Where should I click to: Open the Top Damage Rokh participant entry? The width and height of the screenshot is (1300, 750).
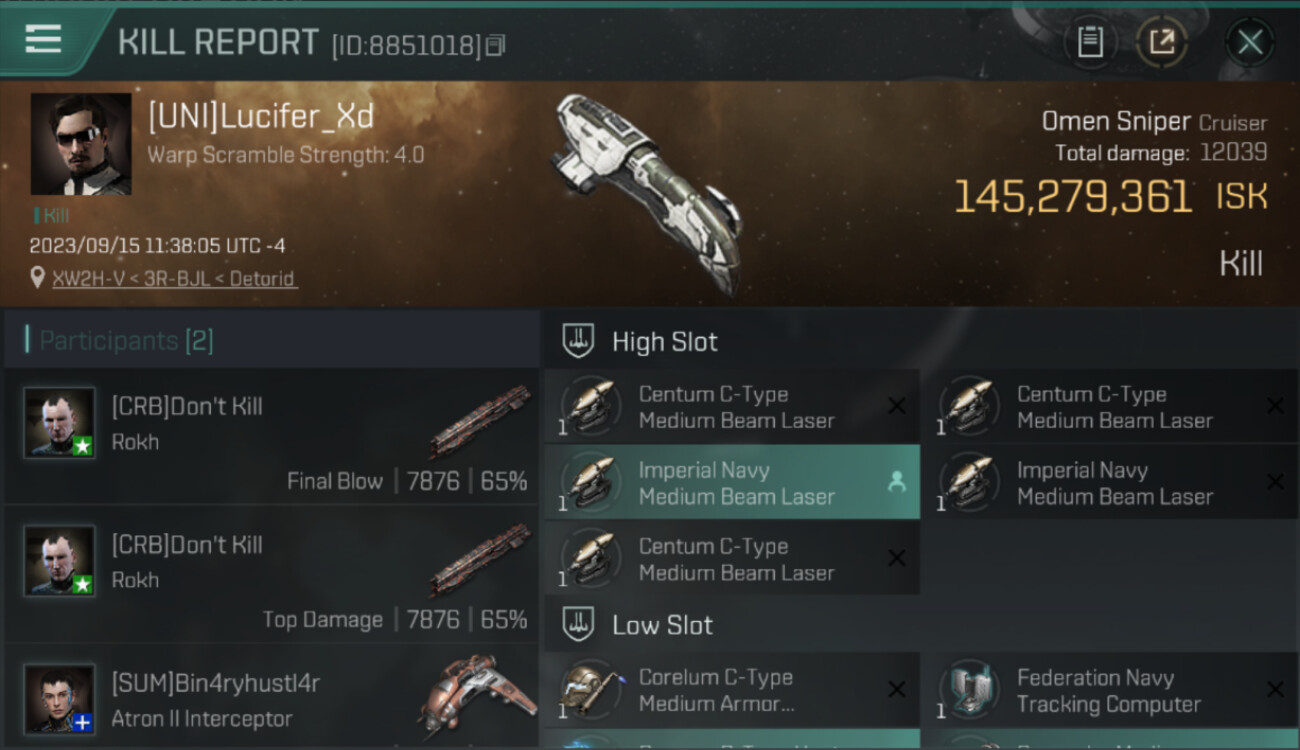(272, 575)
